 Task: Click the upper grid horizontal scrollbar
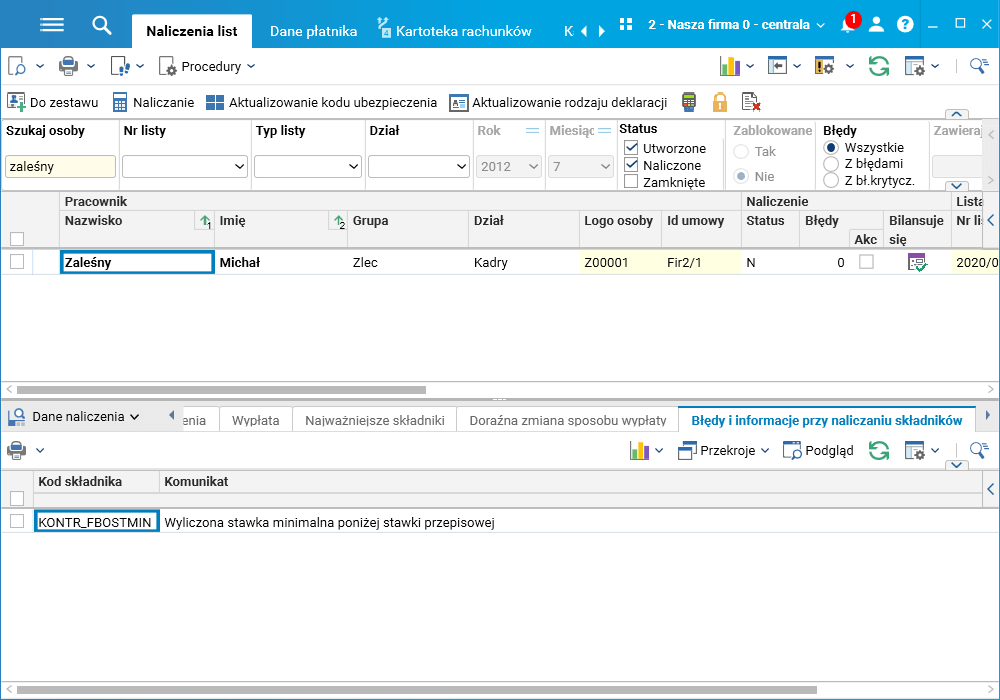click(x=221, y=389)
